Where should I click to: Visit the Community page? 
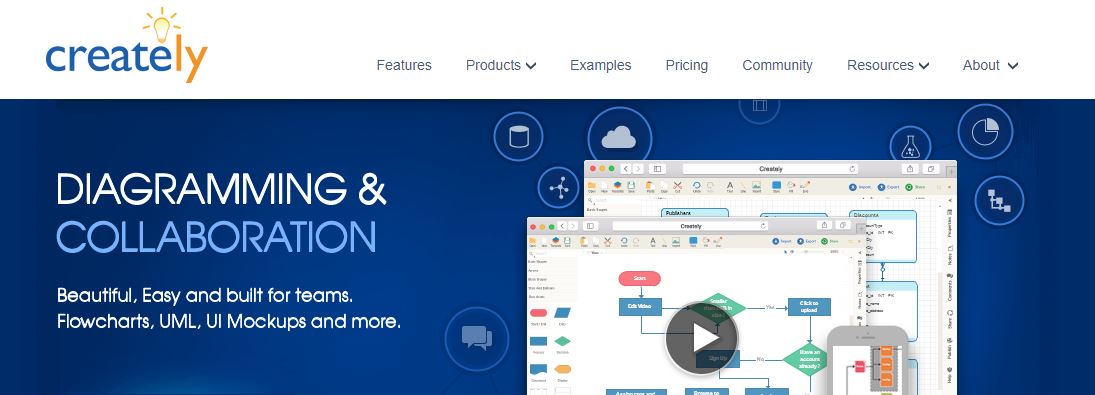click(x=777, y=65)
